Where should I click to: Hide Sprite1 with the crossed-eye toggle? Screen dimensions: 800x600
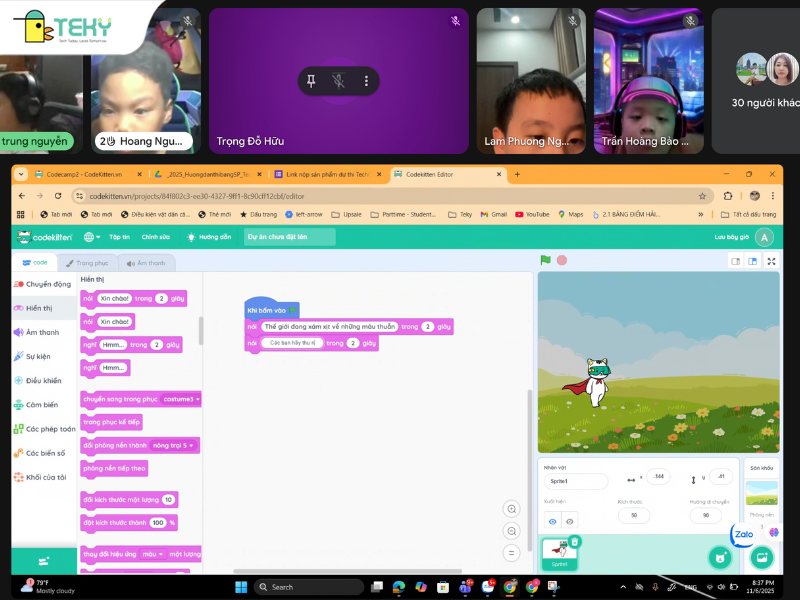(569, 522)
